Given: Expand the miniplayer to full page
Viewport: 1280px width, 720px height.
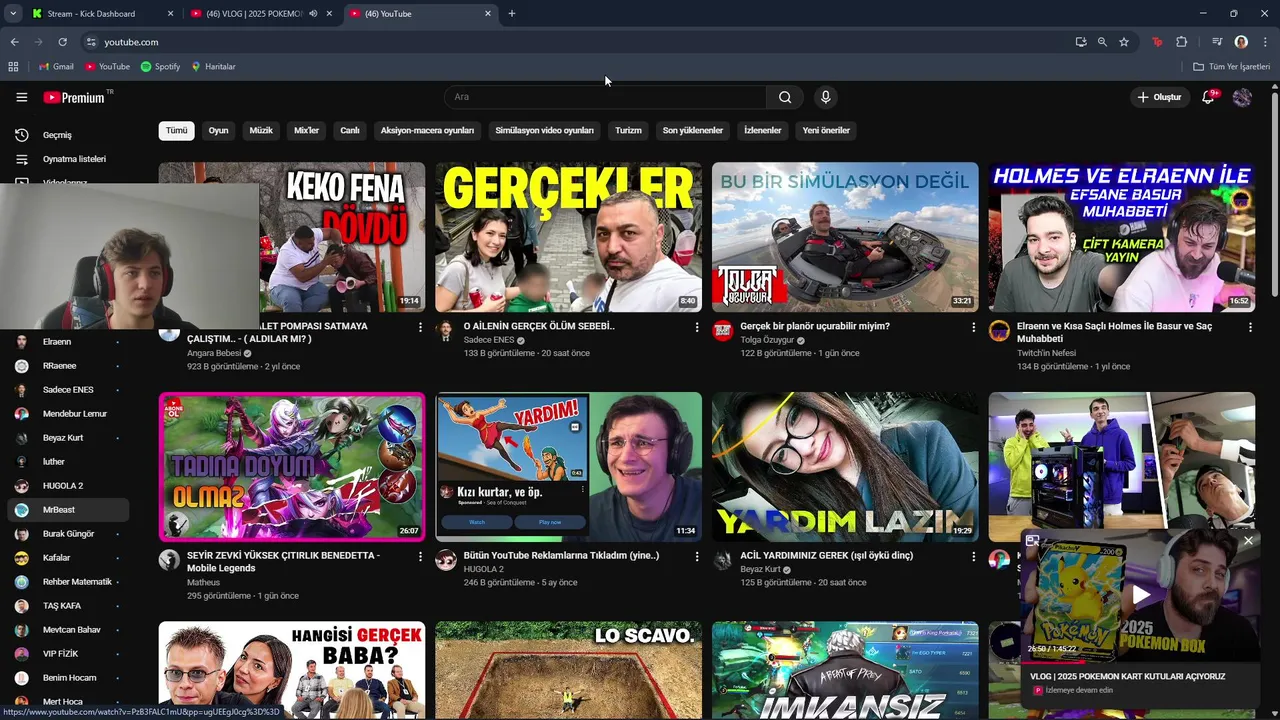Looking at the screenshot, I should click(x=1032, y=541).
